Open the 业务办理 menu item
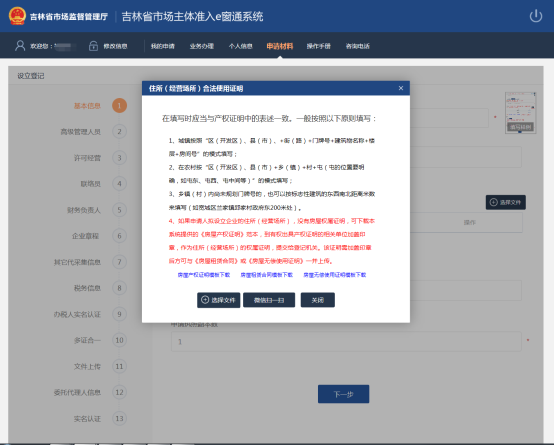The height and width of the screenshot is (445, 554). [201, 46]
